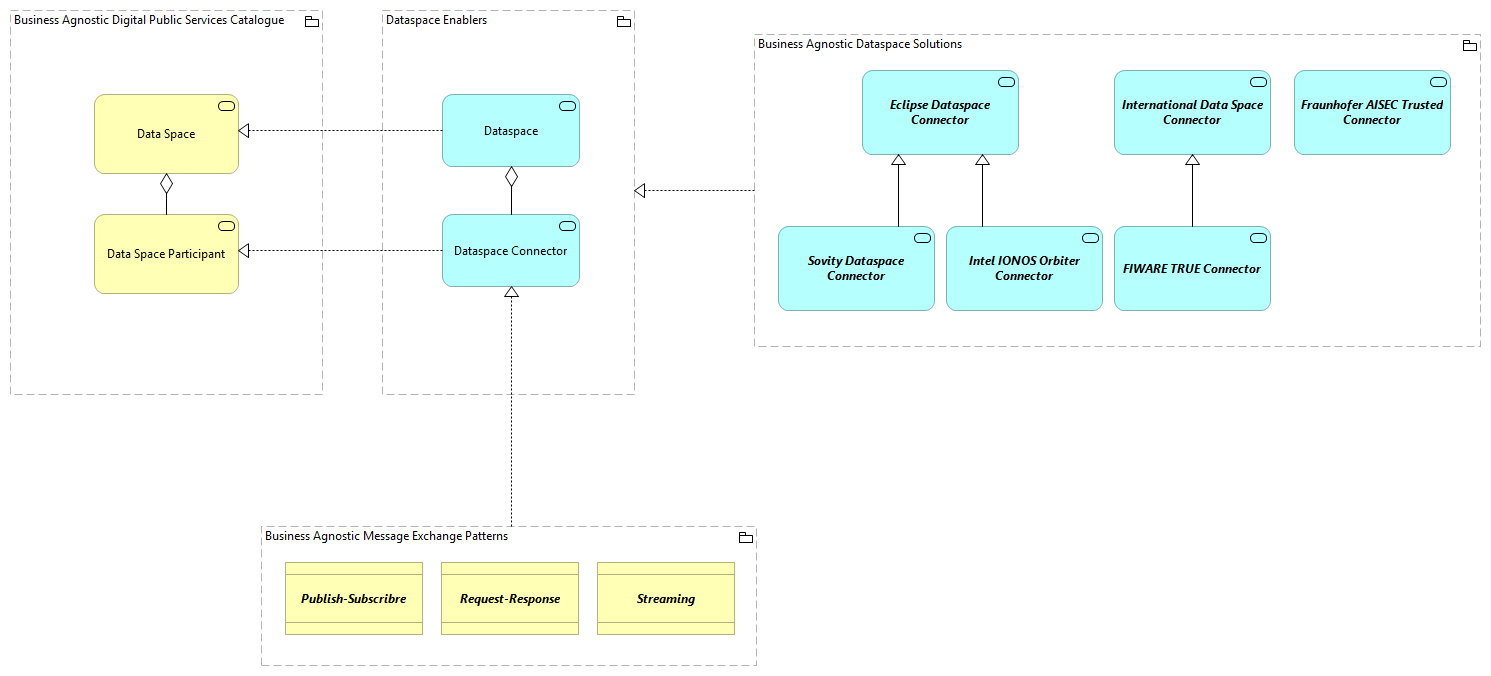Image resolution: width=1491 pixels, height=676 pixels.
Task: Click aggregation diamond below Data Space
Action: tap(166, 184)
